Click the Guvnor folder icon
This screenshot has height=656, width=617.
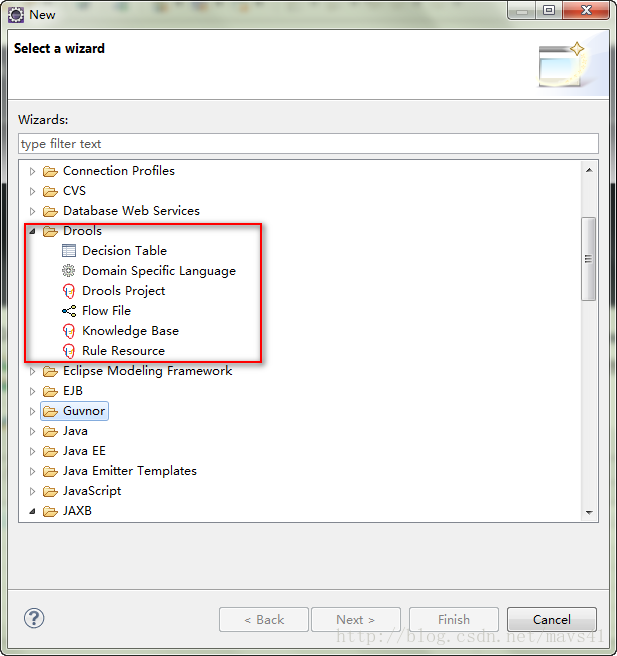click(x=50, y=411)
